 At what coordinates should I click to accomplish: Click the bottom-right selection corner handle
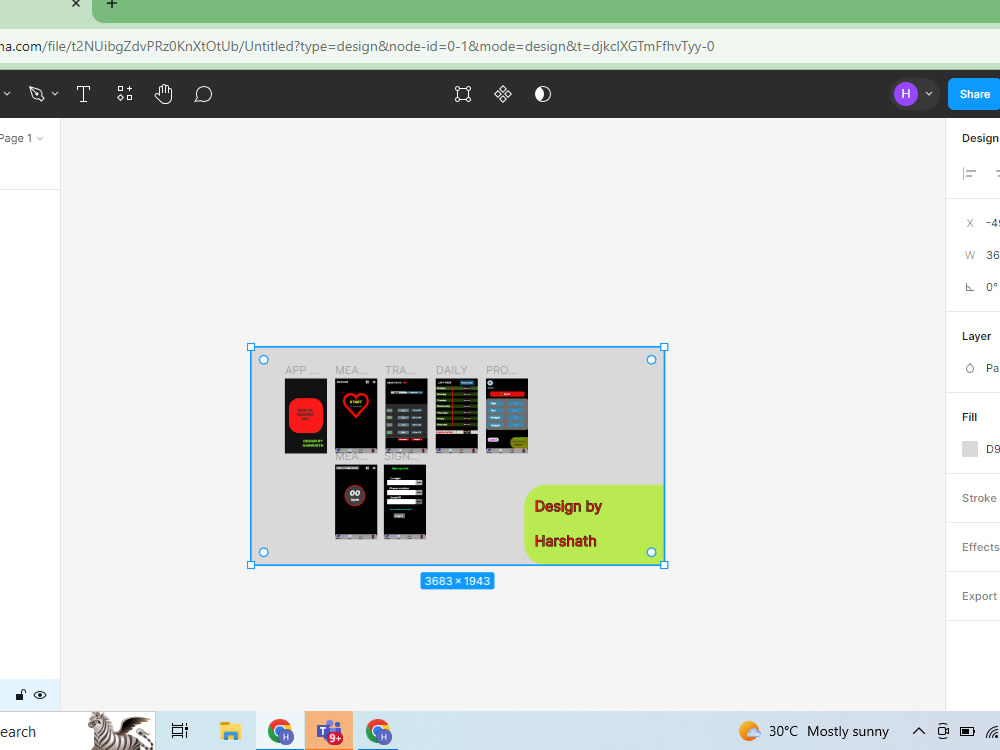664,565
